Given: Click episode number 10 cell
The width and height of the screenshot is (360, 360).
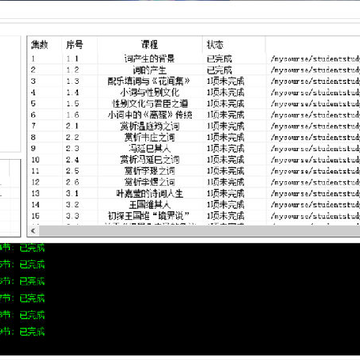Looking at the screenshot, I should click(x=35, y=160).
